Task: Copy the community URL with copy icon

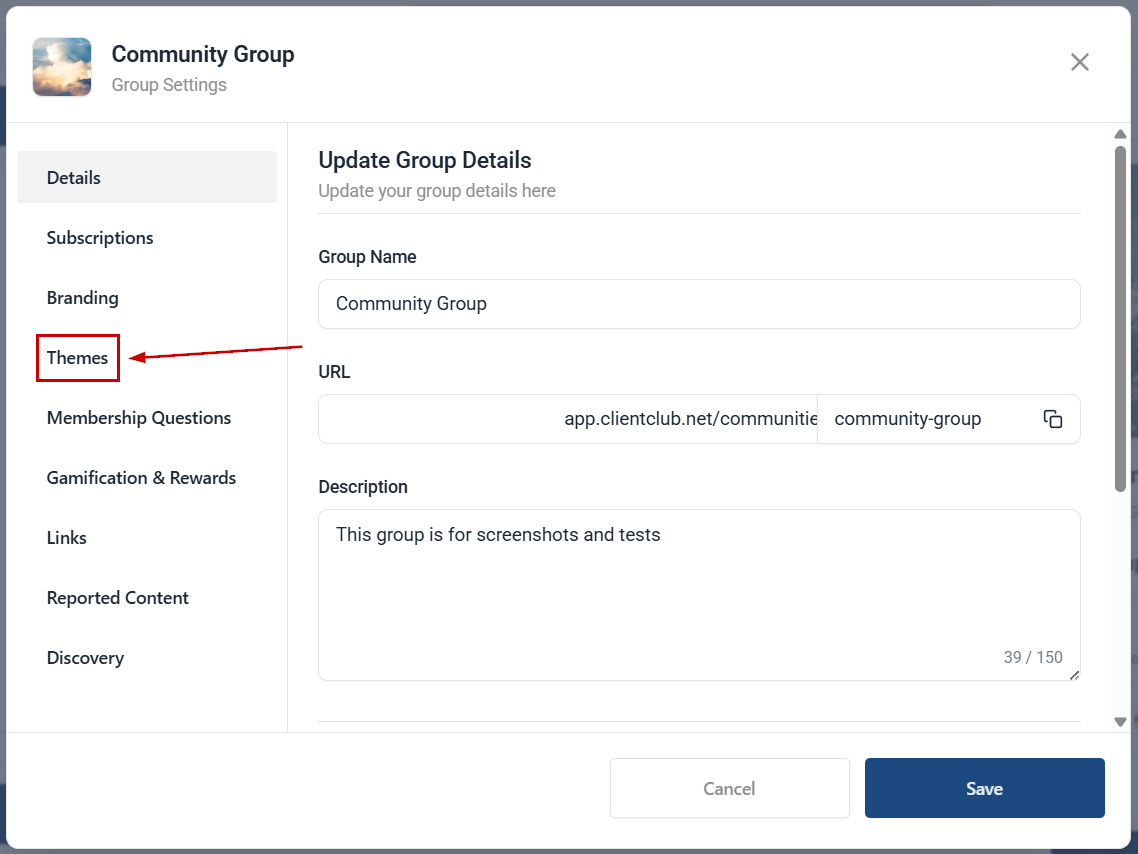Action: (1052, 419)
